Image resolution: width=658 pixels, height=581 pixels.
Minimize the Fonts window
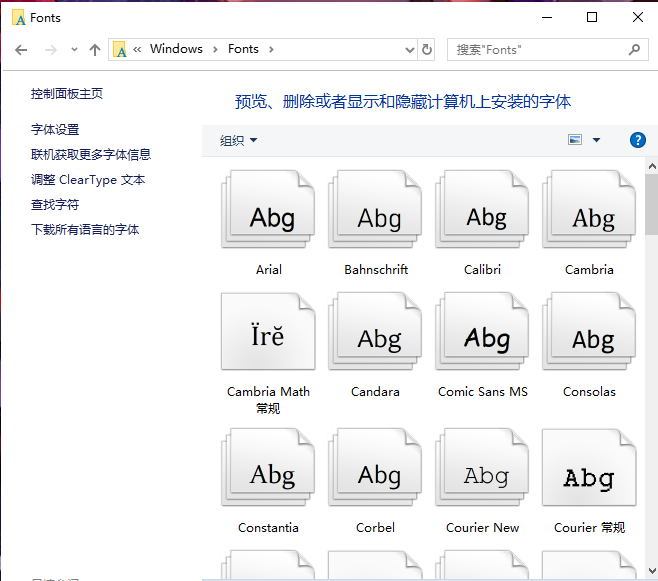pos(547,17)
